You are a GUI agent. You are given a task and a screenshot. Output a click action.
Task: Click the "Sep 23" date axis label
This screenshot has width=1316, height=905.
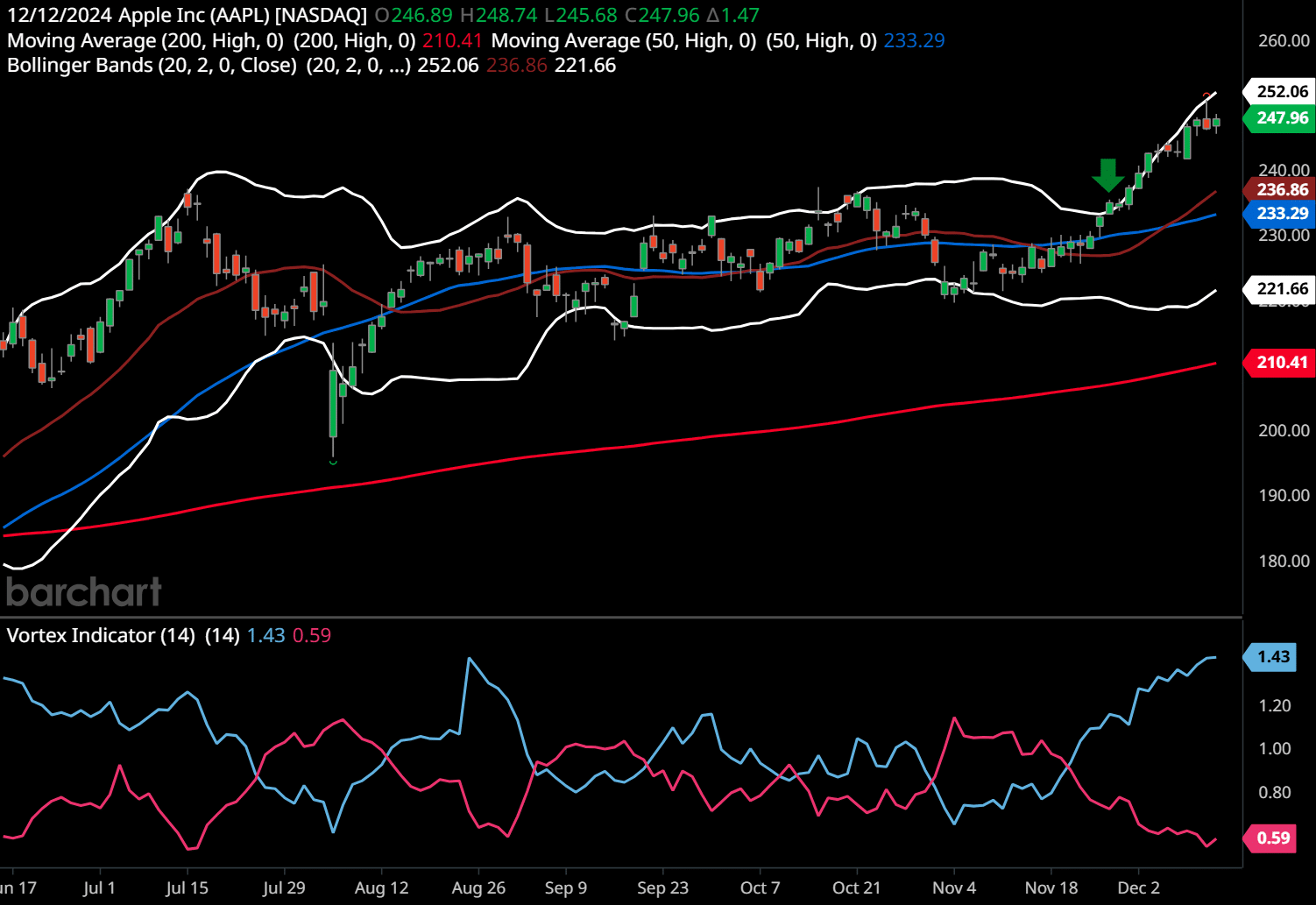(662, 887)
